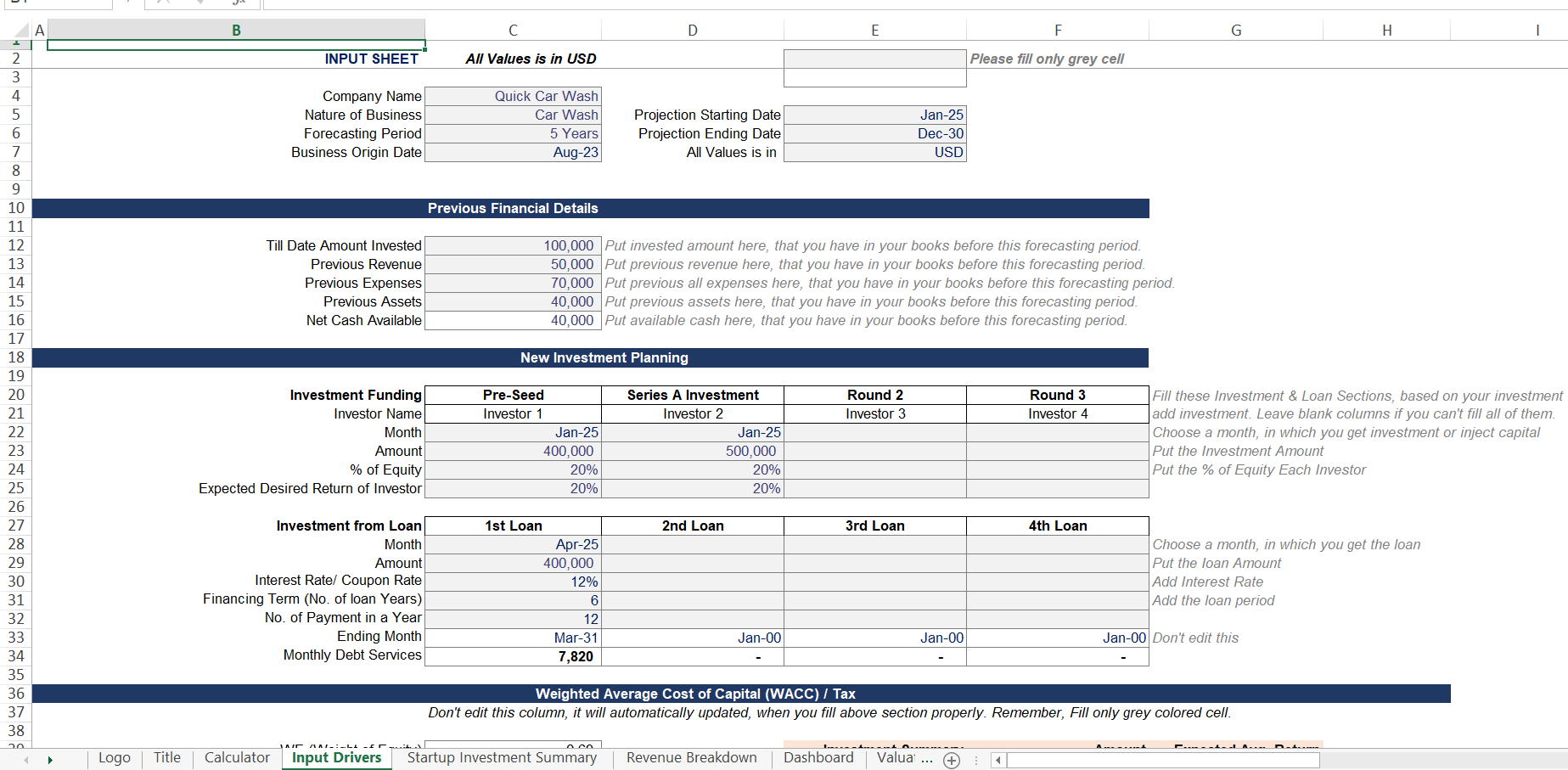The image size is (1568, 770).
Task: Select column B header
Action: coord(236,31)
